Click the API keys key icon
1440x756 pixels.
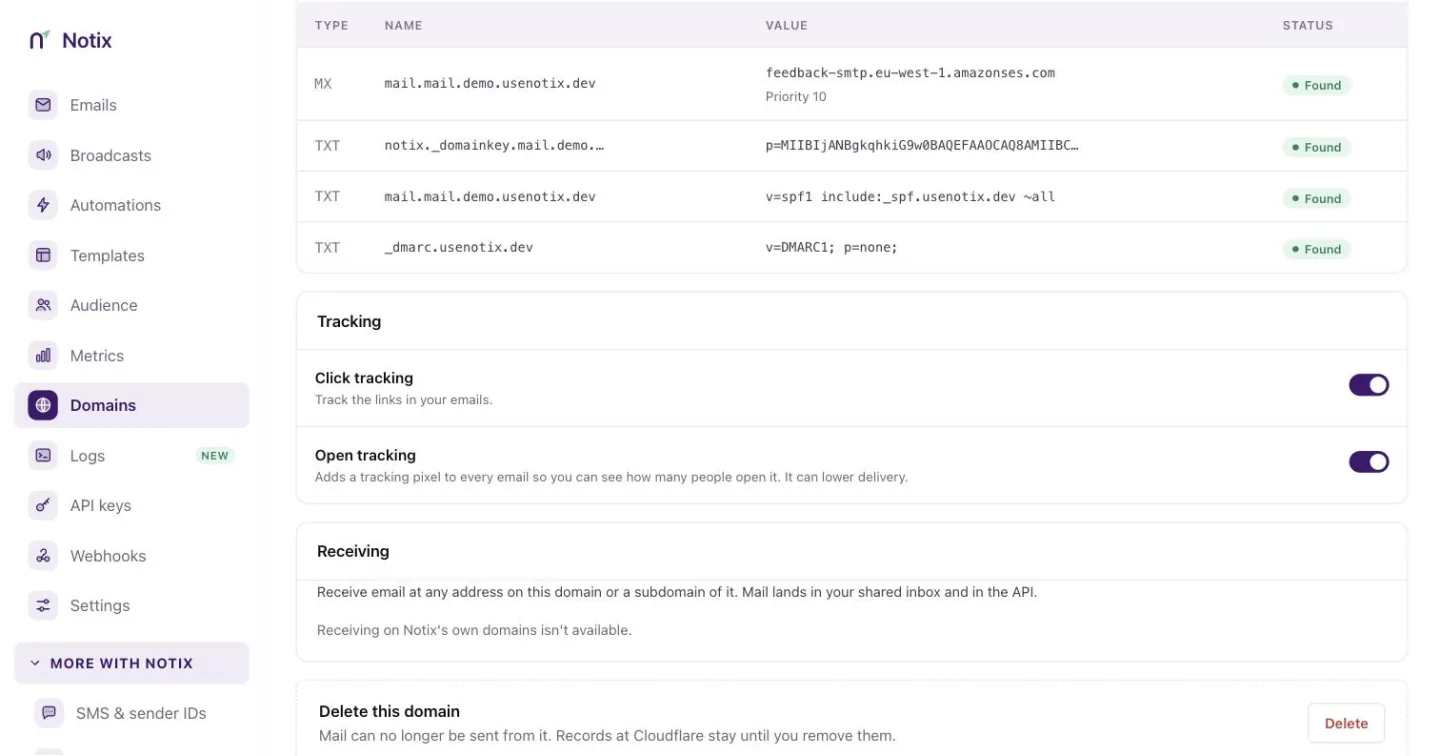(x=43, y=505)
